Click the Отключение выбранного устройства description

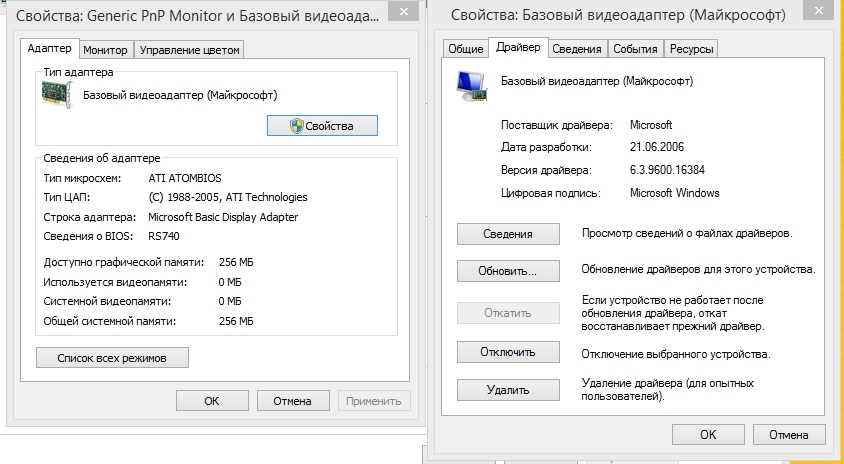[x=676, y=354]
